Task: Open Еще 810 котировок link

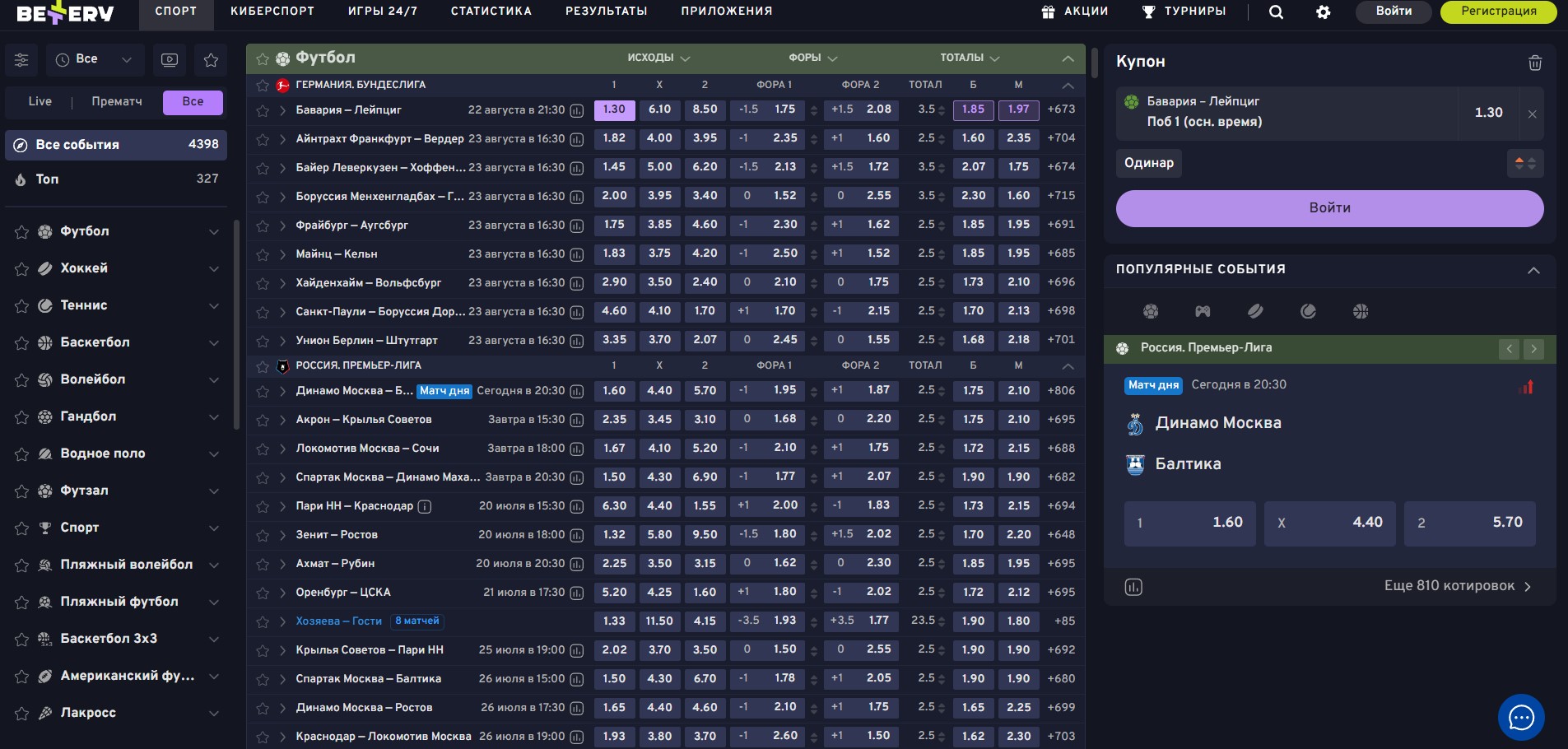Action: click(1457, 586)
